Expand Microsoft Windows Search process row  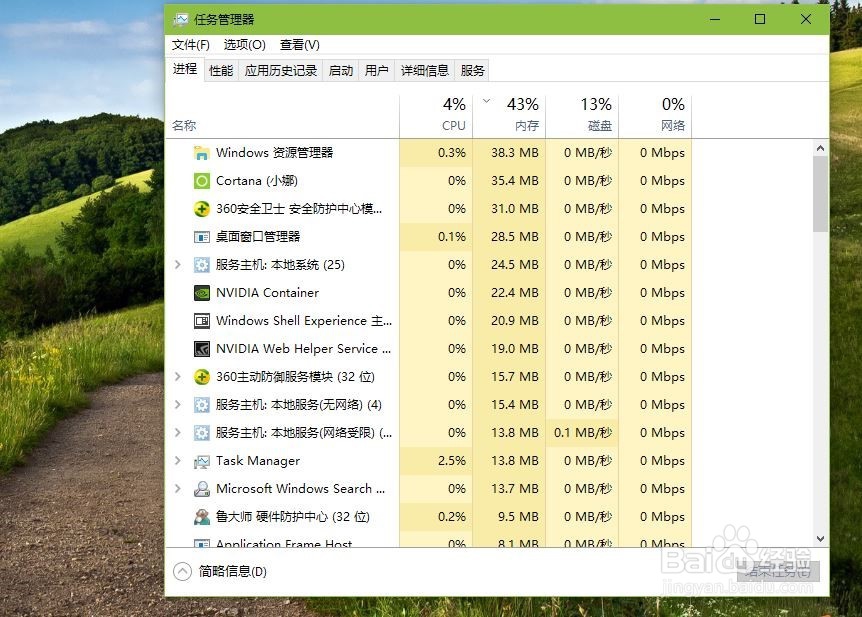coord(178,488)
